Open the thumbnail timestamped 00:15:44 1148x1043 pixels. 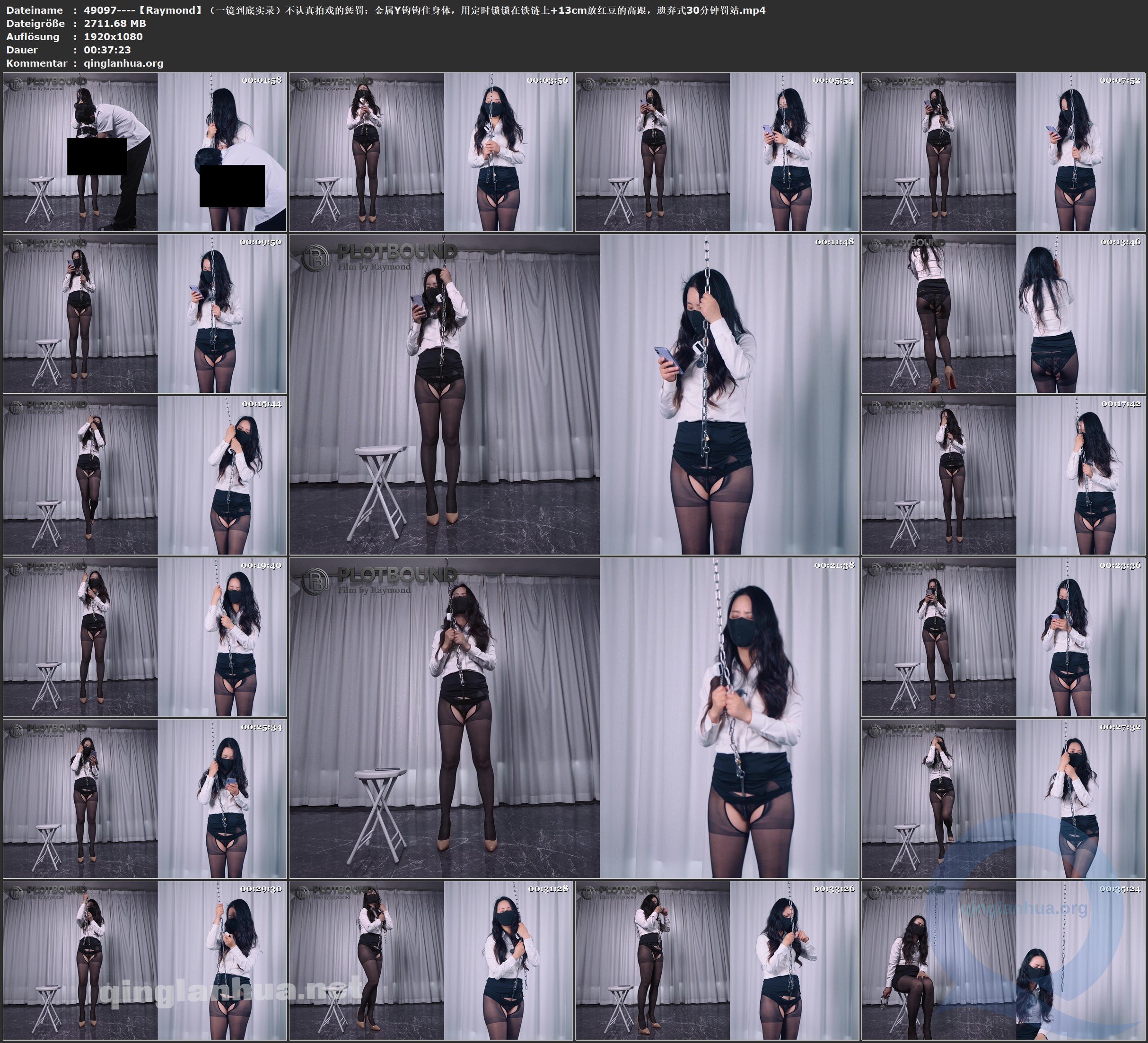pos(145,475)
